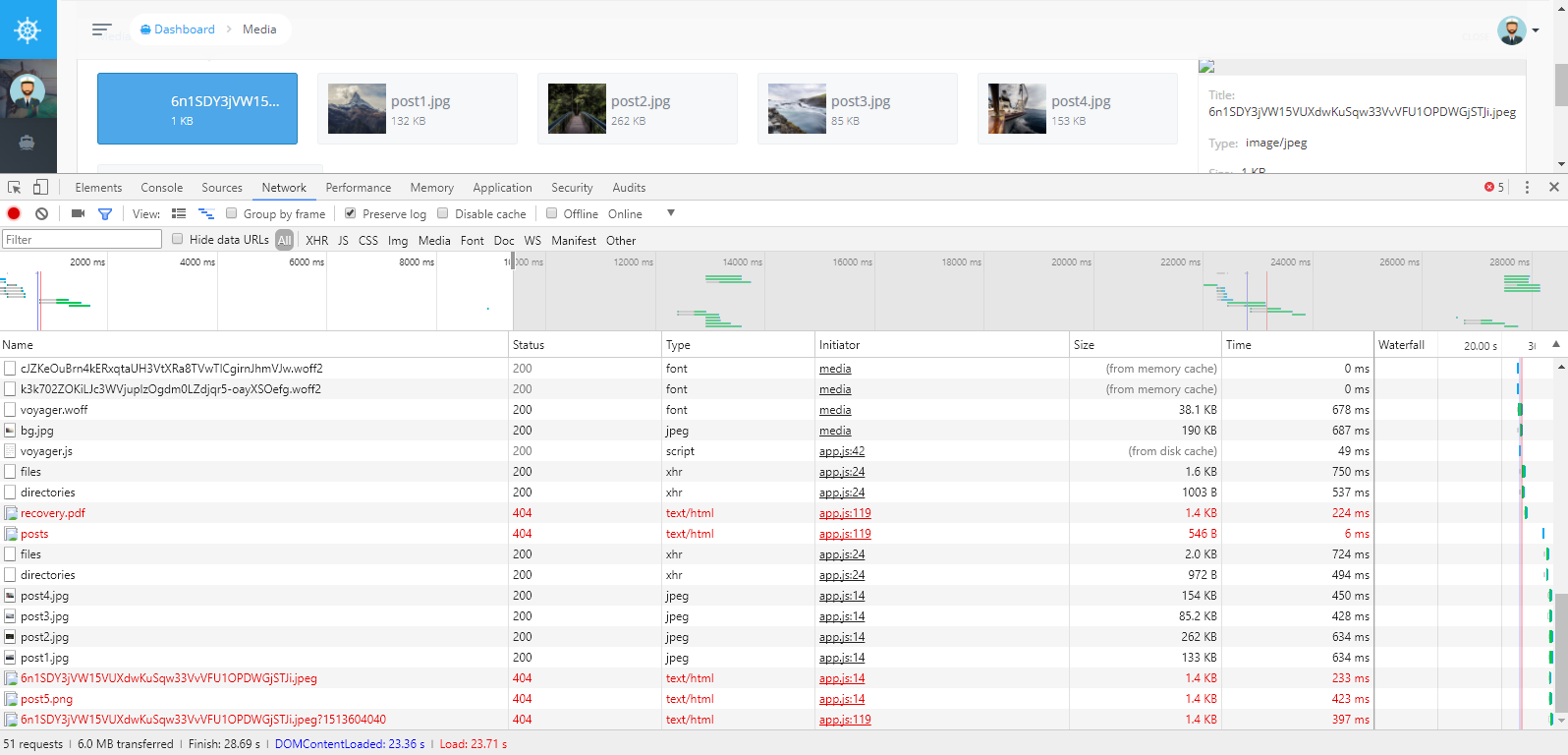The height and width of the screenshot is (755, 1568).
Task: Clear the network log
Action: (41, 213)
